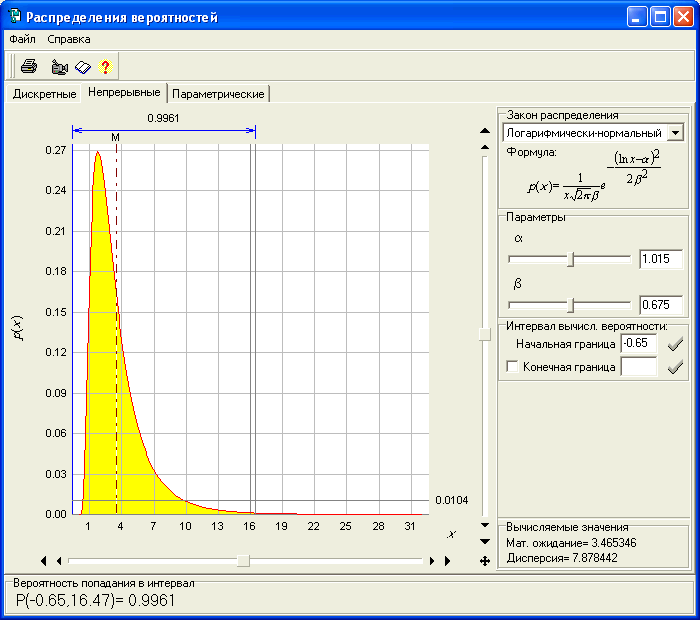
Task: Click the dashed M expectation line on chart
Action: click(117, 330)
